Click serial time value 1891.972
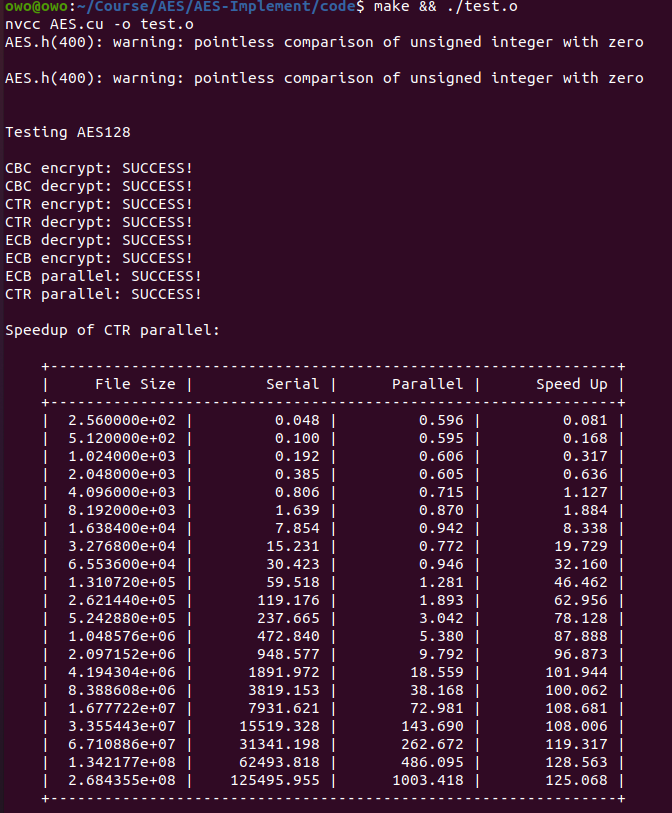Screen dimensions: 672x813 [284, 672]
